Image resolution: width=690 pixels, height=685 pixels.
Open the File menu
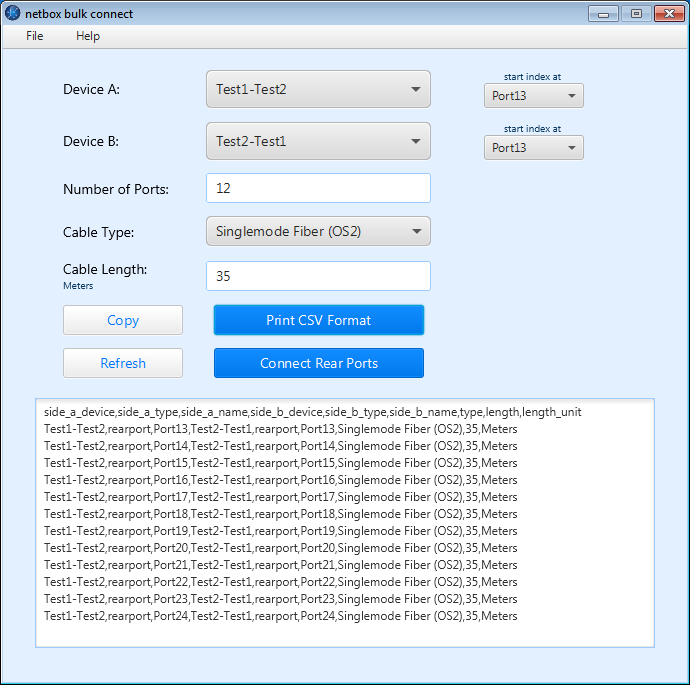(x=34, y=36)
